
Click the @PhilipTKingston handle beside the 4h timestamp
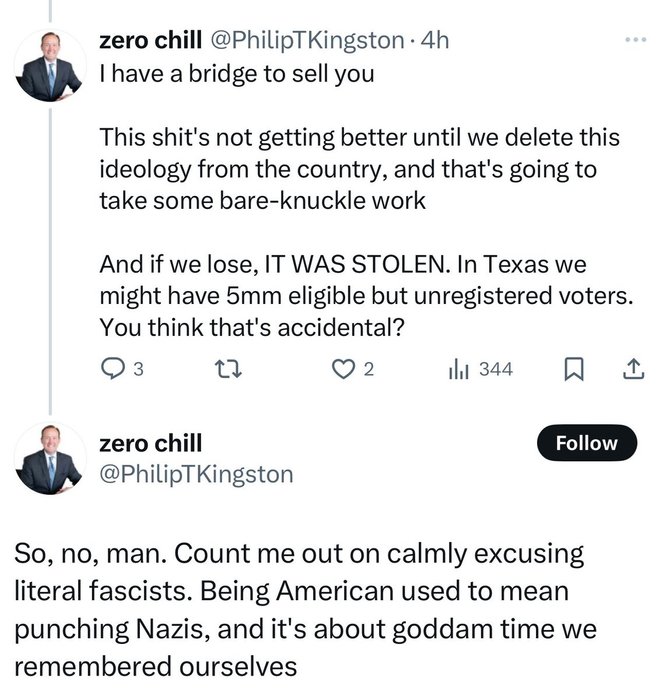click(304, 42)
